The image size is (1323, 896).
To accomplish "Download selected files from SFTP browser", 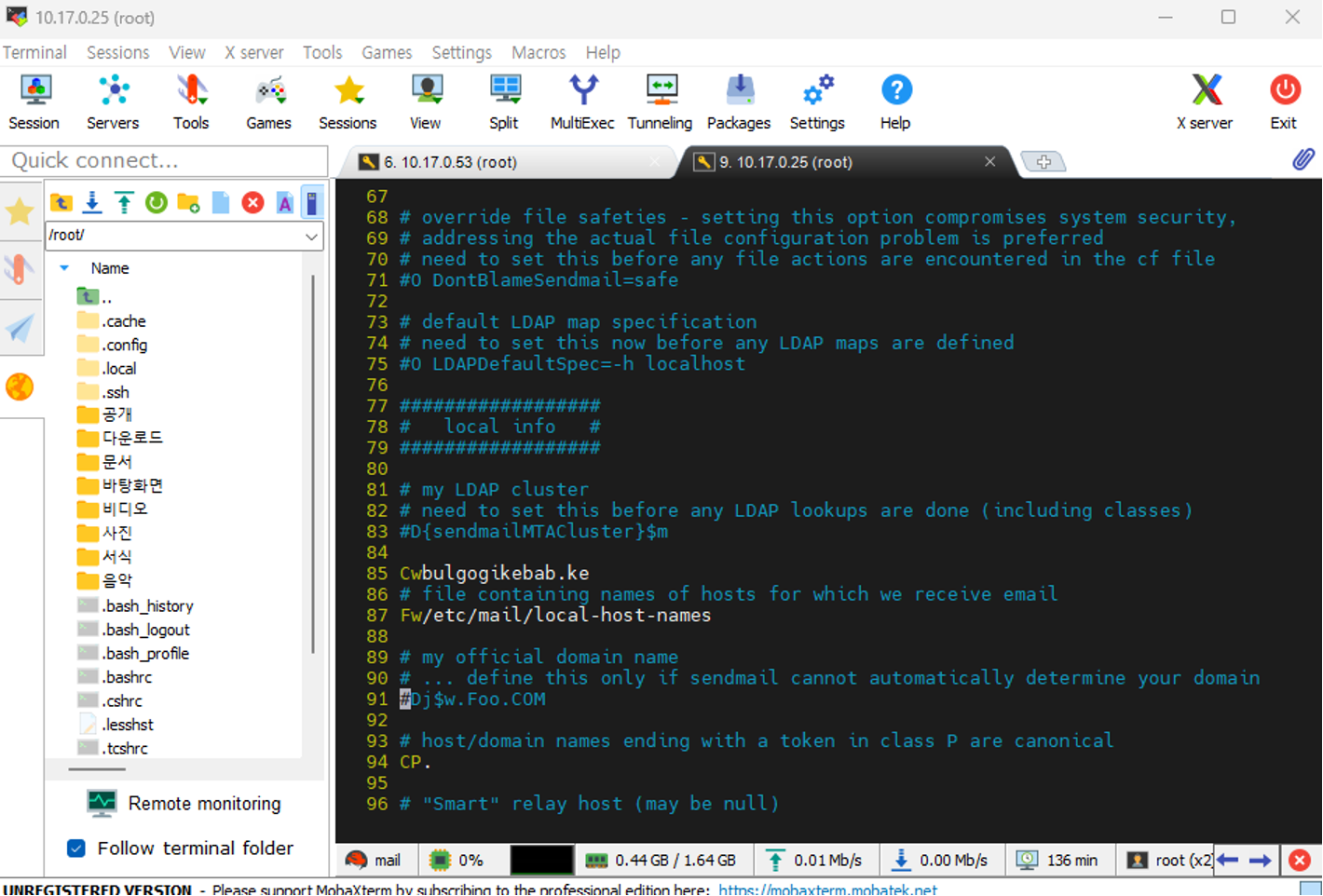I will point(92,202).
